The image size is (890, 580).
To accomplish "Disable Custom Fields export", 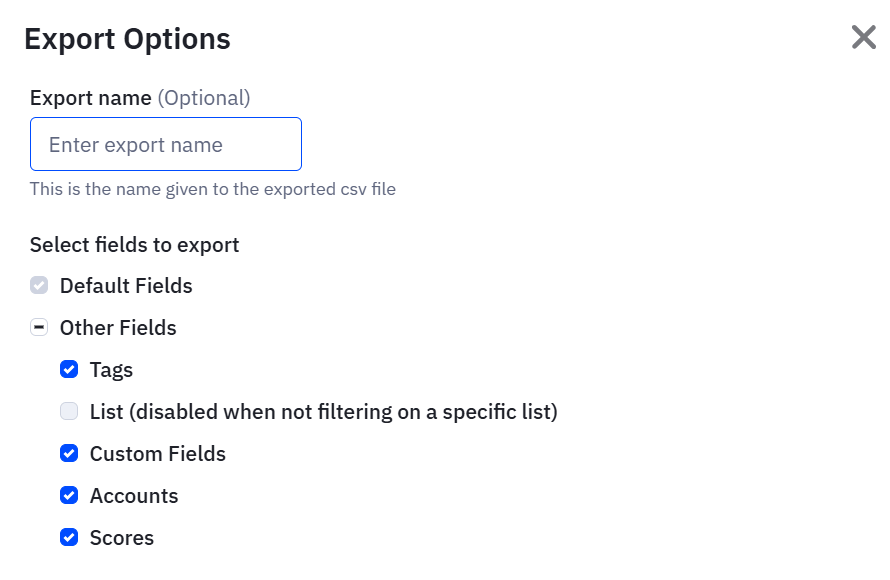I will (68, 453).
